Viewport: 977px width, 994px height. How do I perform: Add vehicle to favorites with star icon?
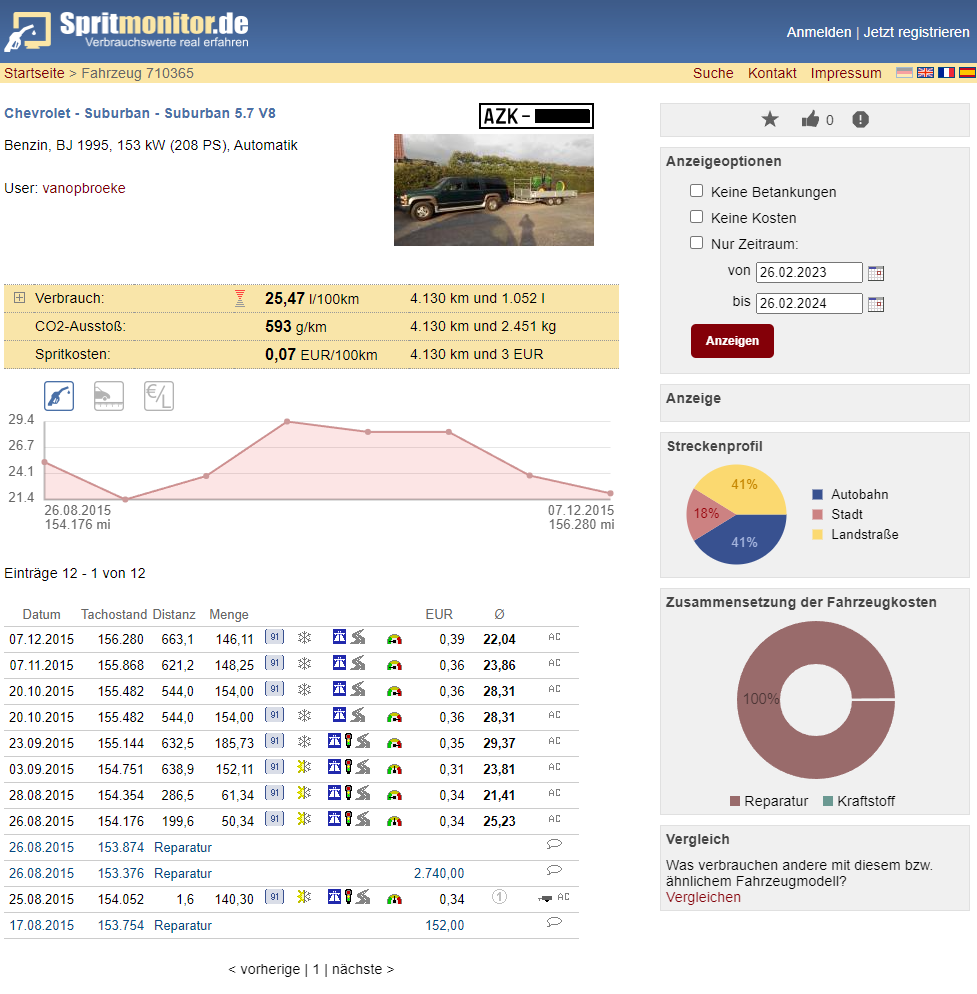770,119
